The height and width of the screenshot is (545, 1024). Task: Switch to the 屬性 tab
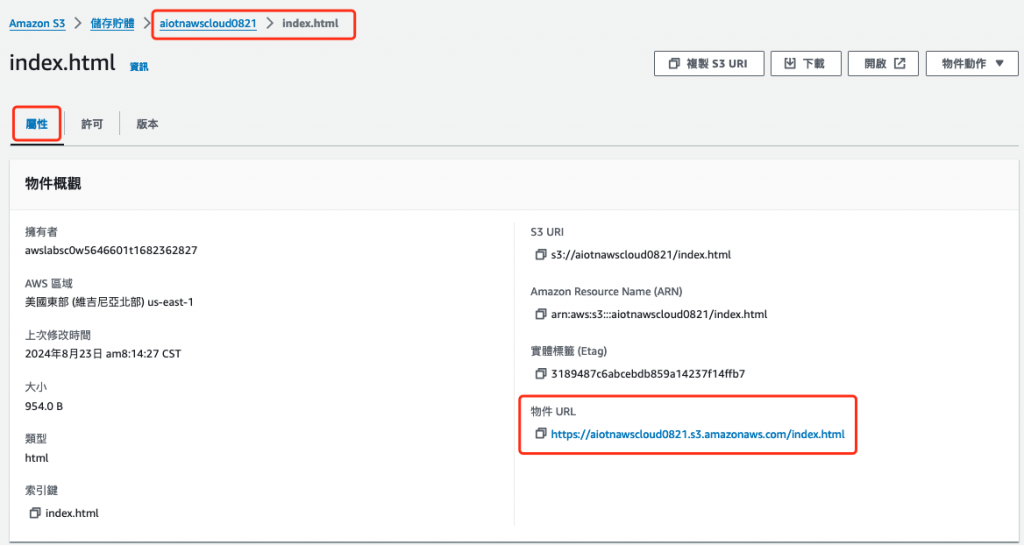[x=37, y=123]
